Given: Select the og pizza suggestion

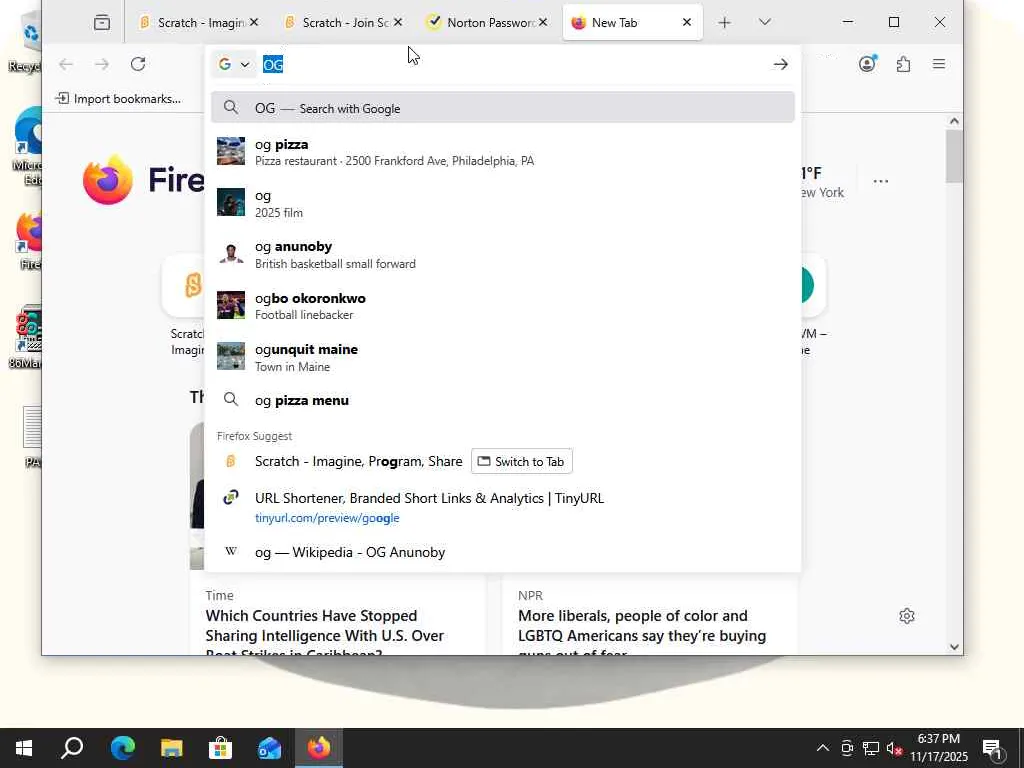Looking at the screenshot, I should point(503,152).
